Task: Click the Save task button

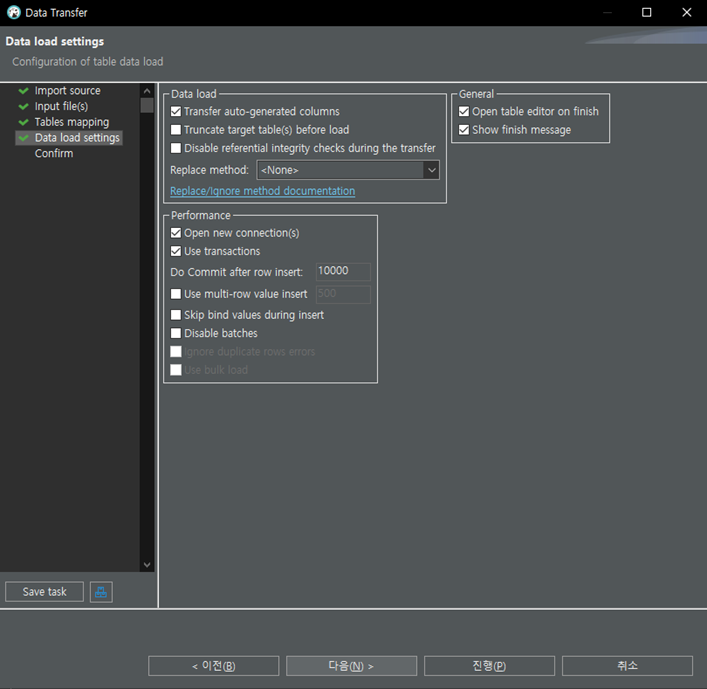Action: pyautogui.click(x=44, y=592)
